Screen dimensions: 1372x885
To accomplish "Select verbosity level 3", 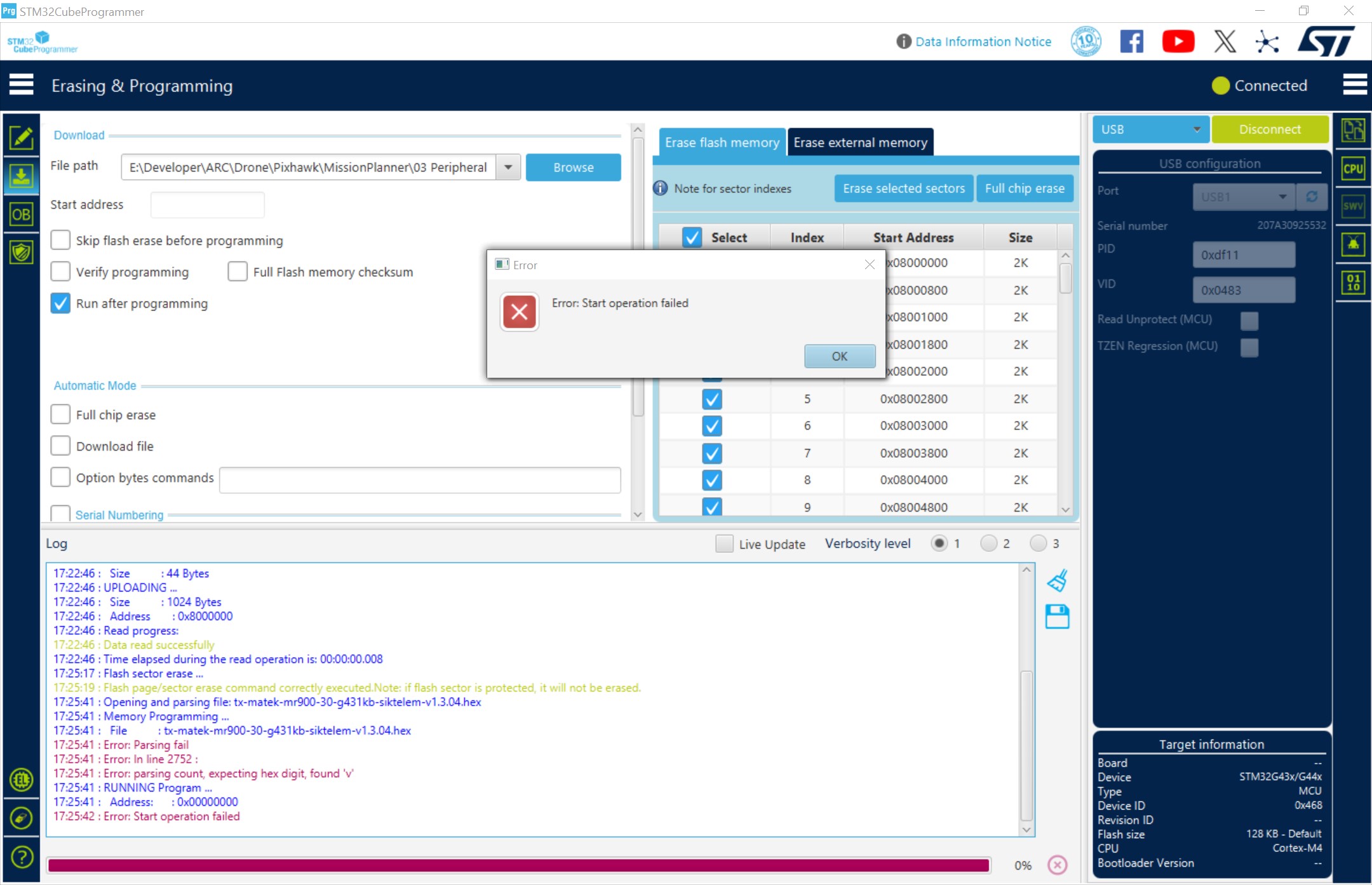I will pos(1038,543).
